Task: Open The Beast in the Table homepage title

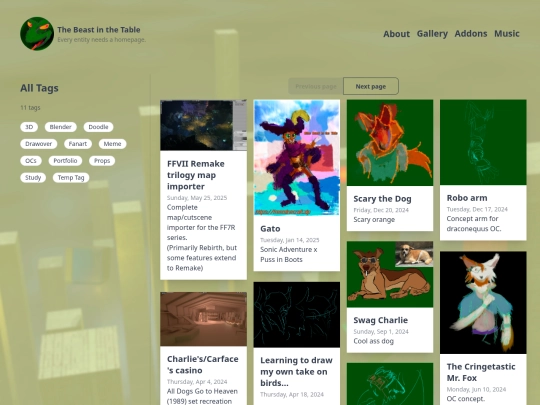Action: coord(99,30)
